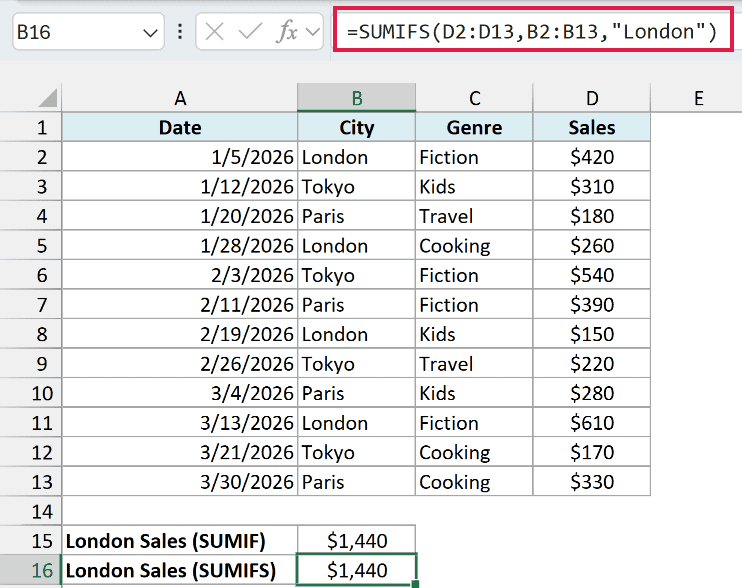Select the $150 sales cell
The height and width of the screenshot is (588, 742).
[x=592, y=334]
